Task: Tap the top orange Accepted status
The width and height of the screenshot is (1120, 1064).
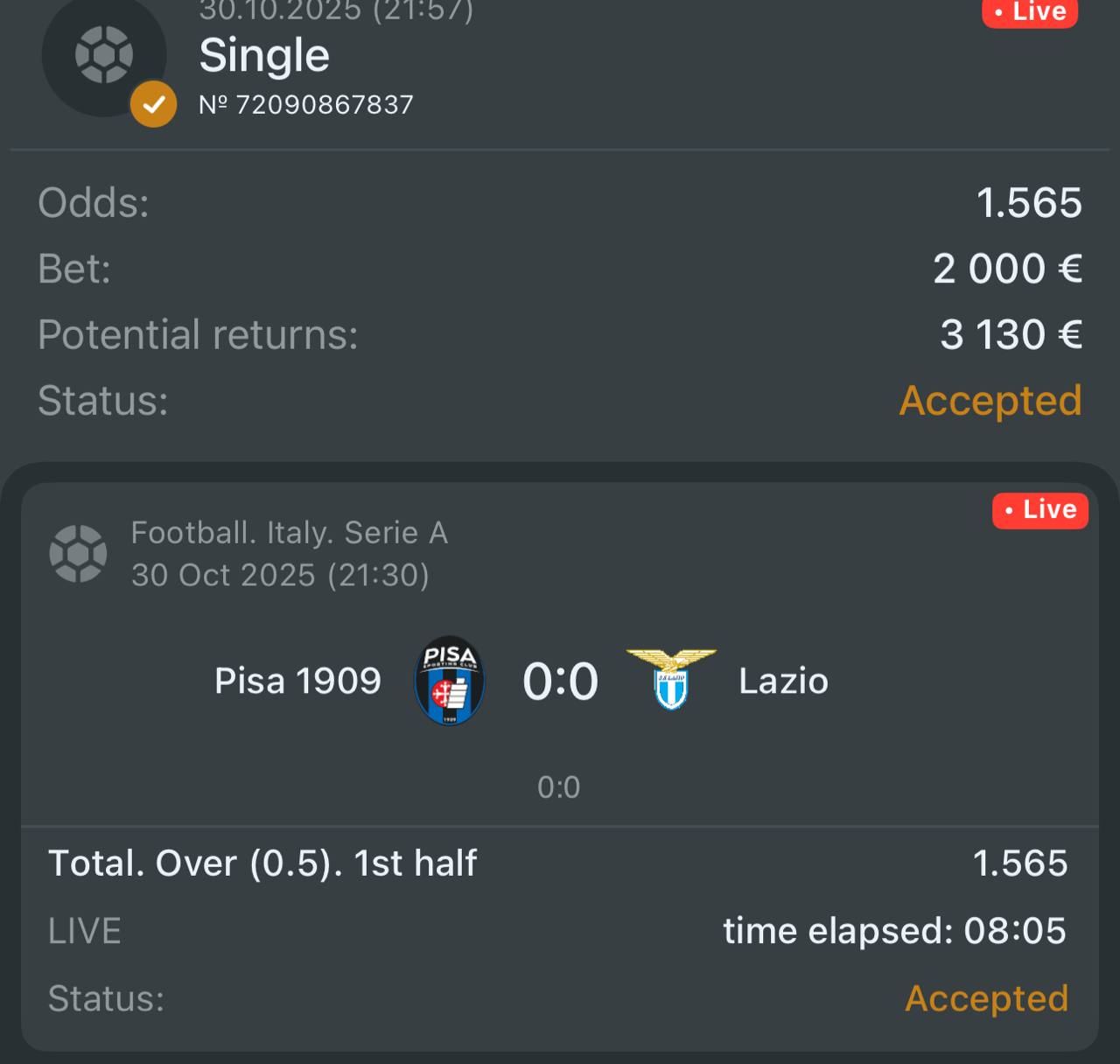Action: [990, 401]
